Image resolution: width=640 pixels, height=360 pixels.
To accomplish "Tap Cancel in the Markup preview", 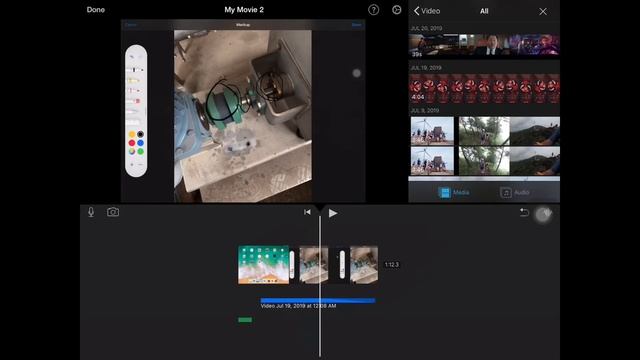I will (x=131, y=25).
